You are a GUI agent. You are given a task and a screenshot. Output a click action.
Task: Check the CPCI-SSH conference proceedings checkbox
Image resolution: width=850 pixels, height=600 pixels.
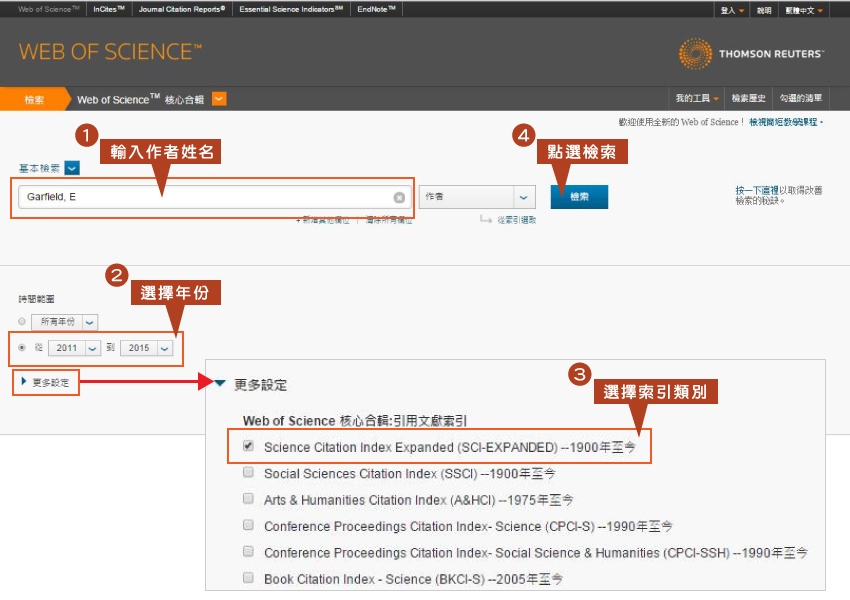coord(248,551)
